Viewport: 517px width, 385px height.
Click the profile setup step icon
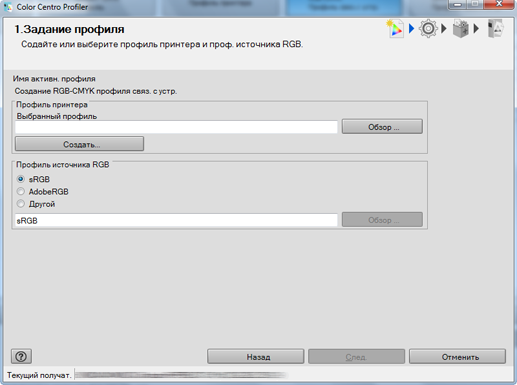(395, 29)
